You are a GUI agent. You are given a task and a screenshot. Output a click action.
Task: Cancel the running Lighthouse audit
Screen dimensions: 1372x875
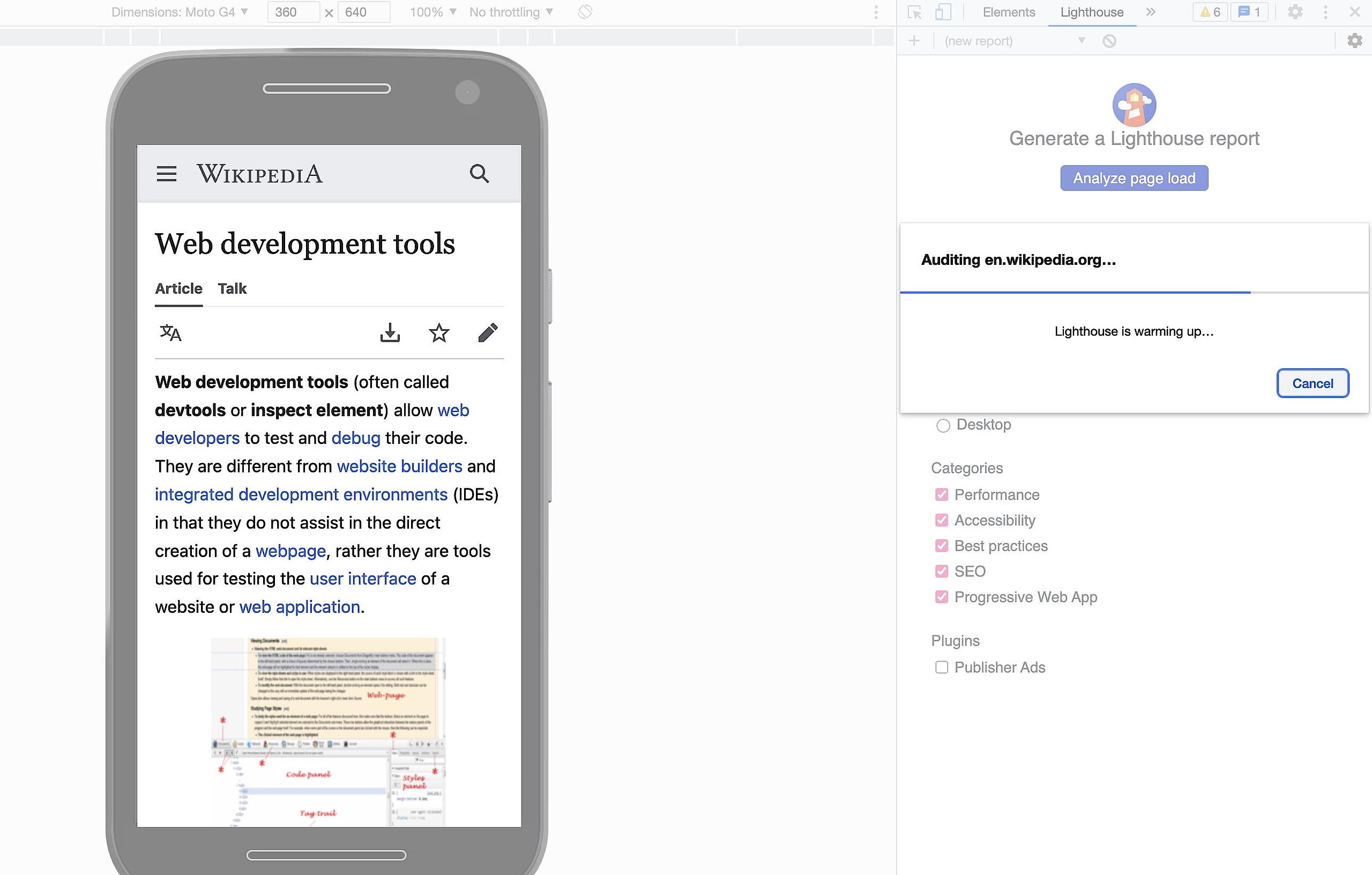[1313, 383]
